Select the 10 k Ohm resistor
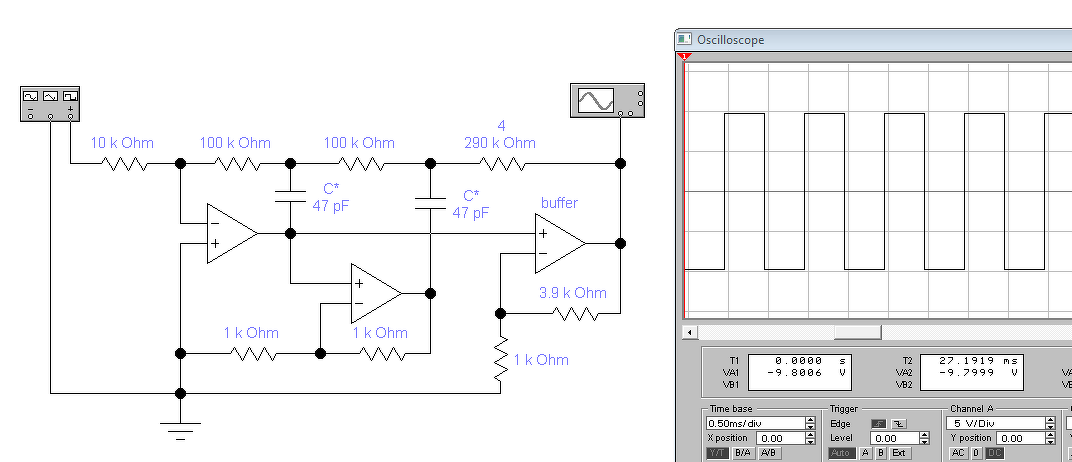This screenshot has height=462, width=1072. (x=124, y=164)
